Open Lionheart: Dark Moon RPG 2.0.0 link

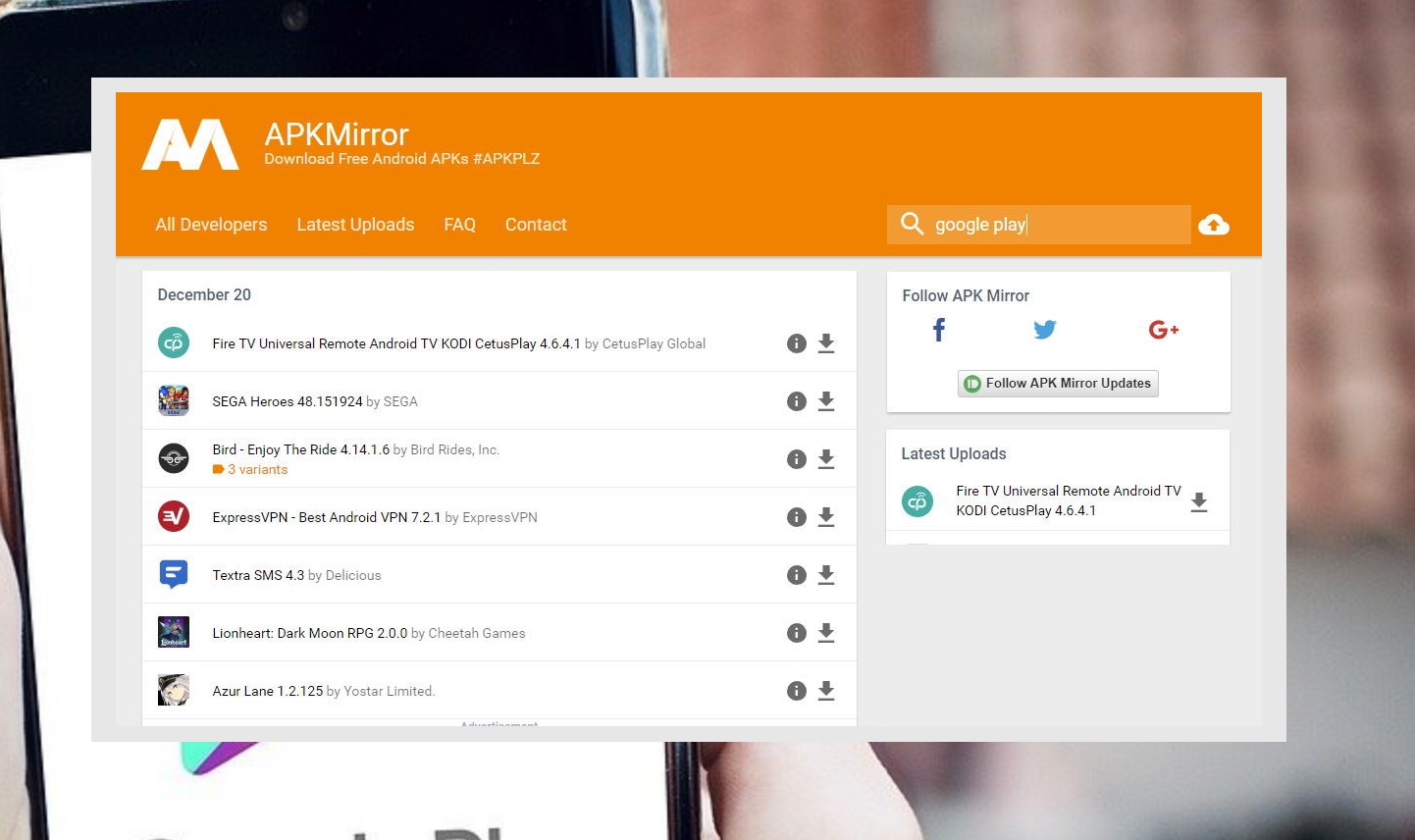click(x=310, y=633)
